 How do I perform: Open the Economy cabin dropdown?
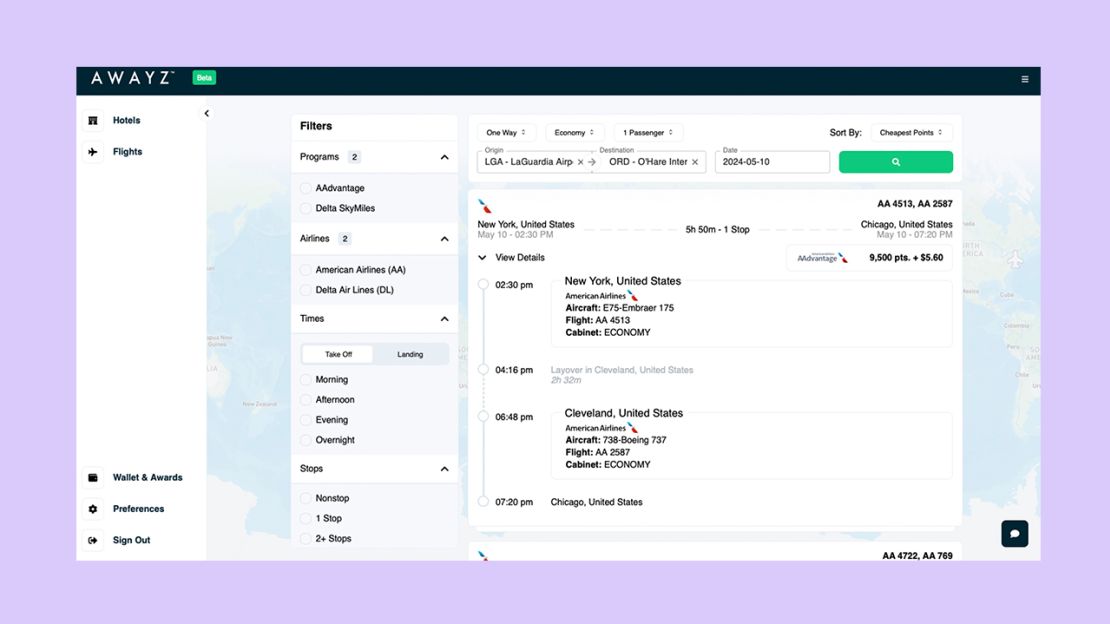pyautogui.click(x=573, y=132)
